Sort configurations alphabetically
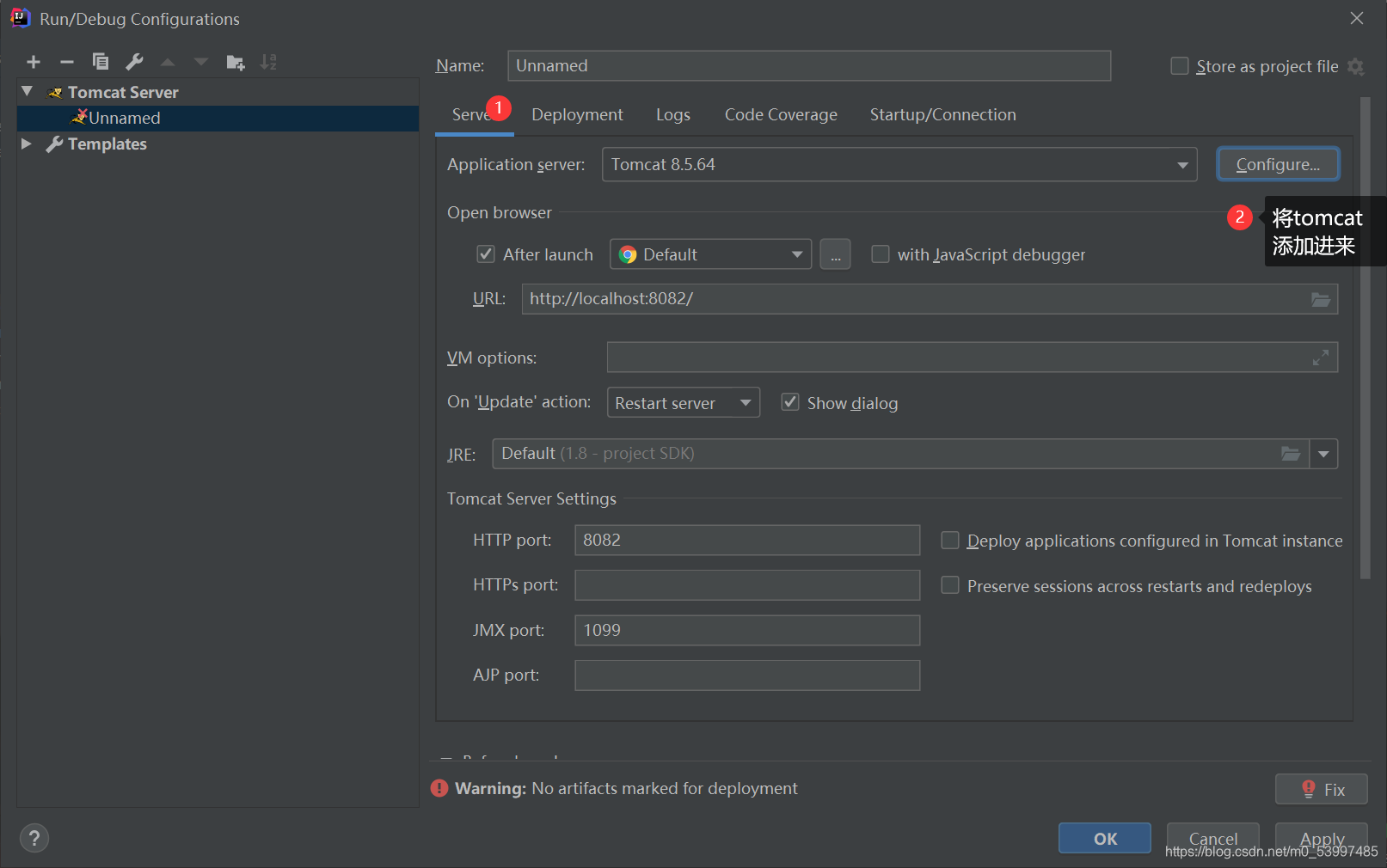Screen dimensions: 1387x868 [268, 62]
